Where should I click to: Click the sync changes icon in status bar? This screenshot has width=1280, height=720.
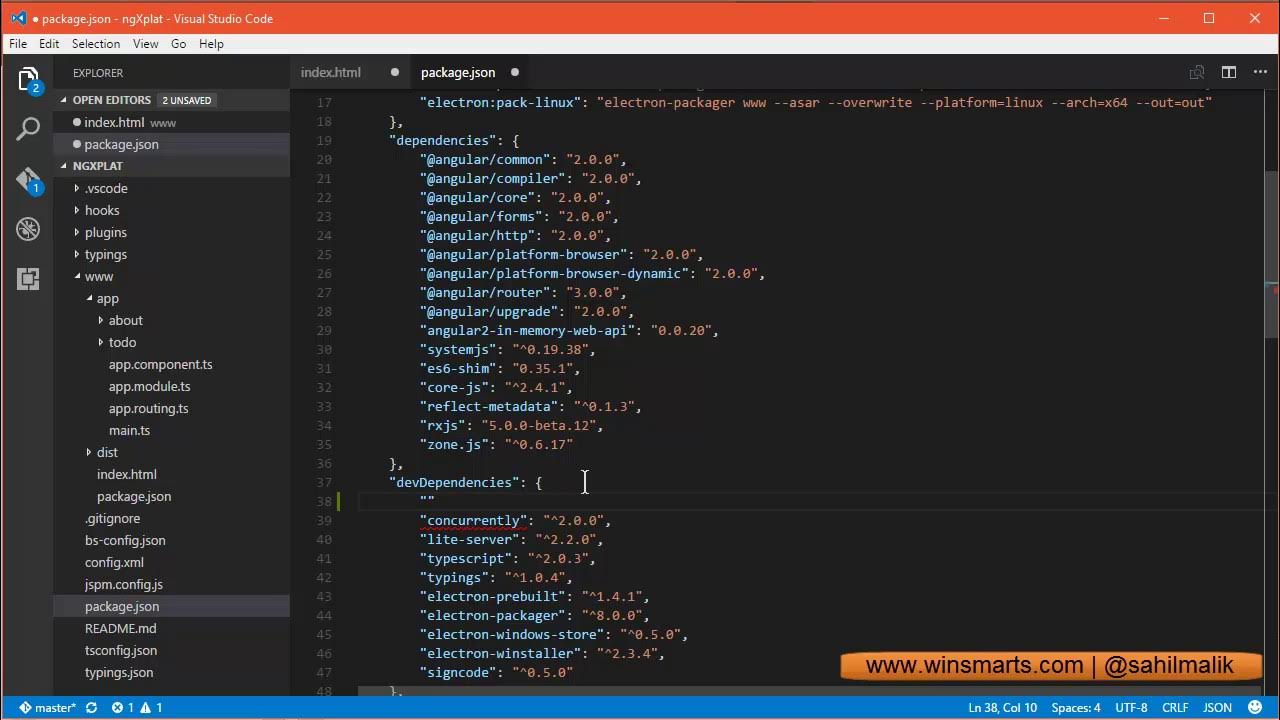[91, 708]
